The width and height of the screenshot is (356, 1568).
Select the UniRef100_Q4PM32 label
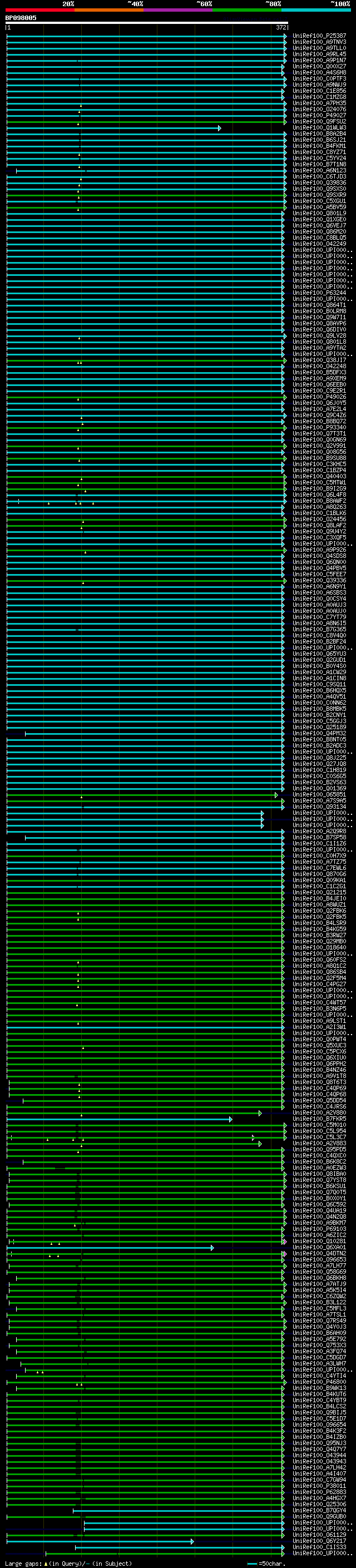pyautogui.click(x=319, y=734)
